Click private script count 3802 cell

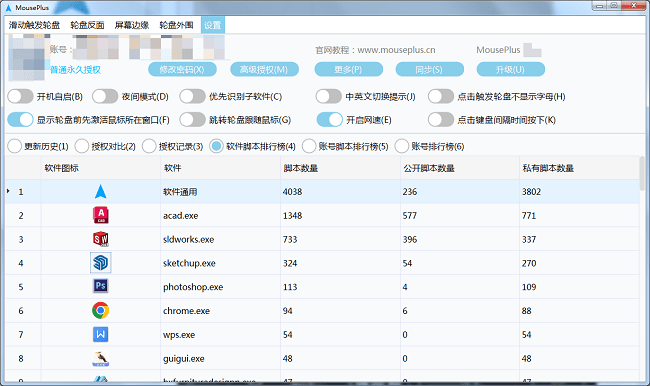pyautogui.click(x=579, y=192)
